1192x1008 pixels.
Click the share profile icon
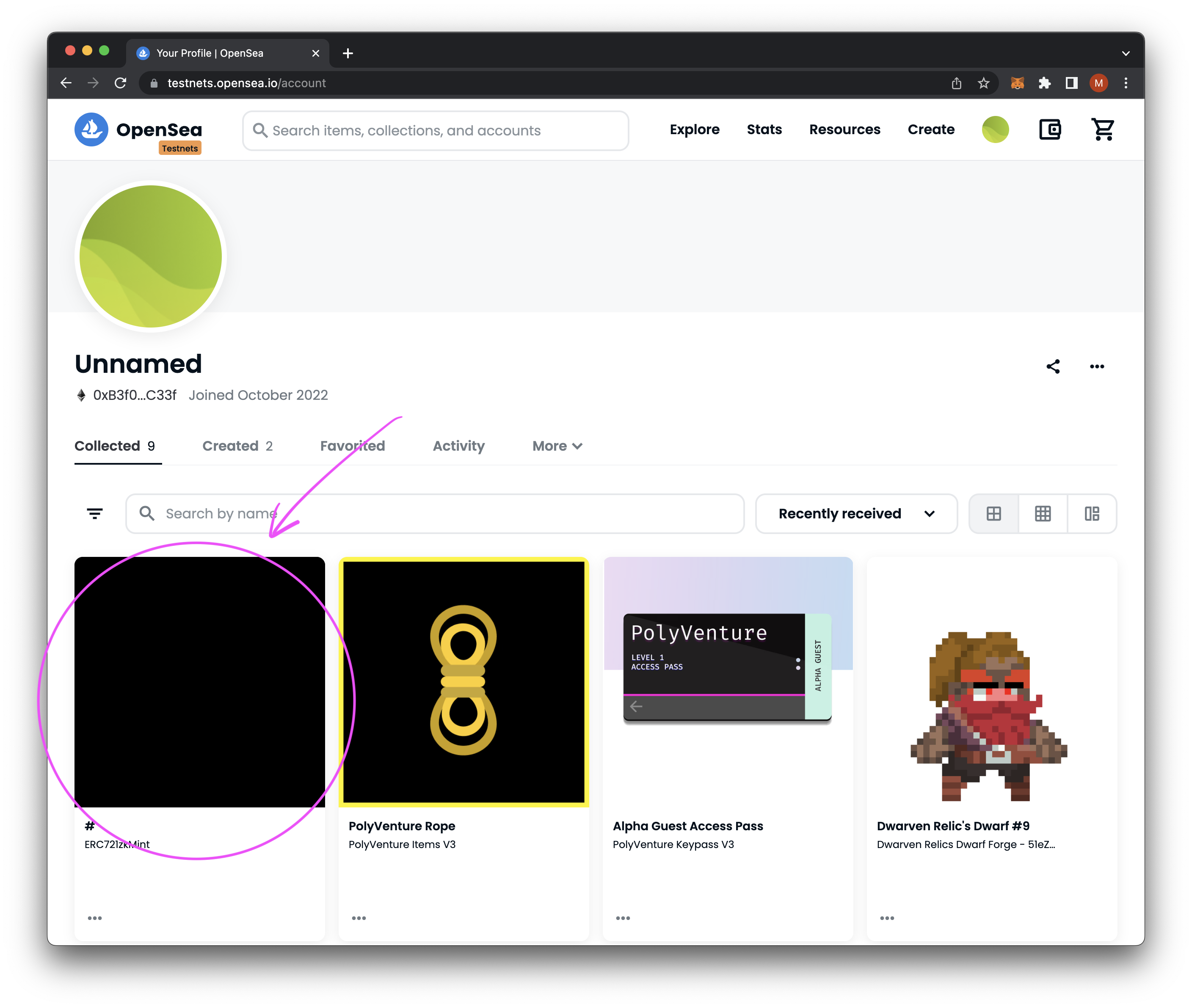1053,366
